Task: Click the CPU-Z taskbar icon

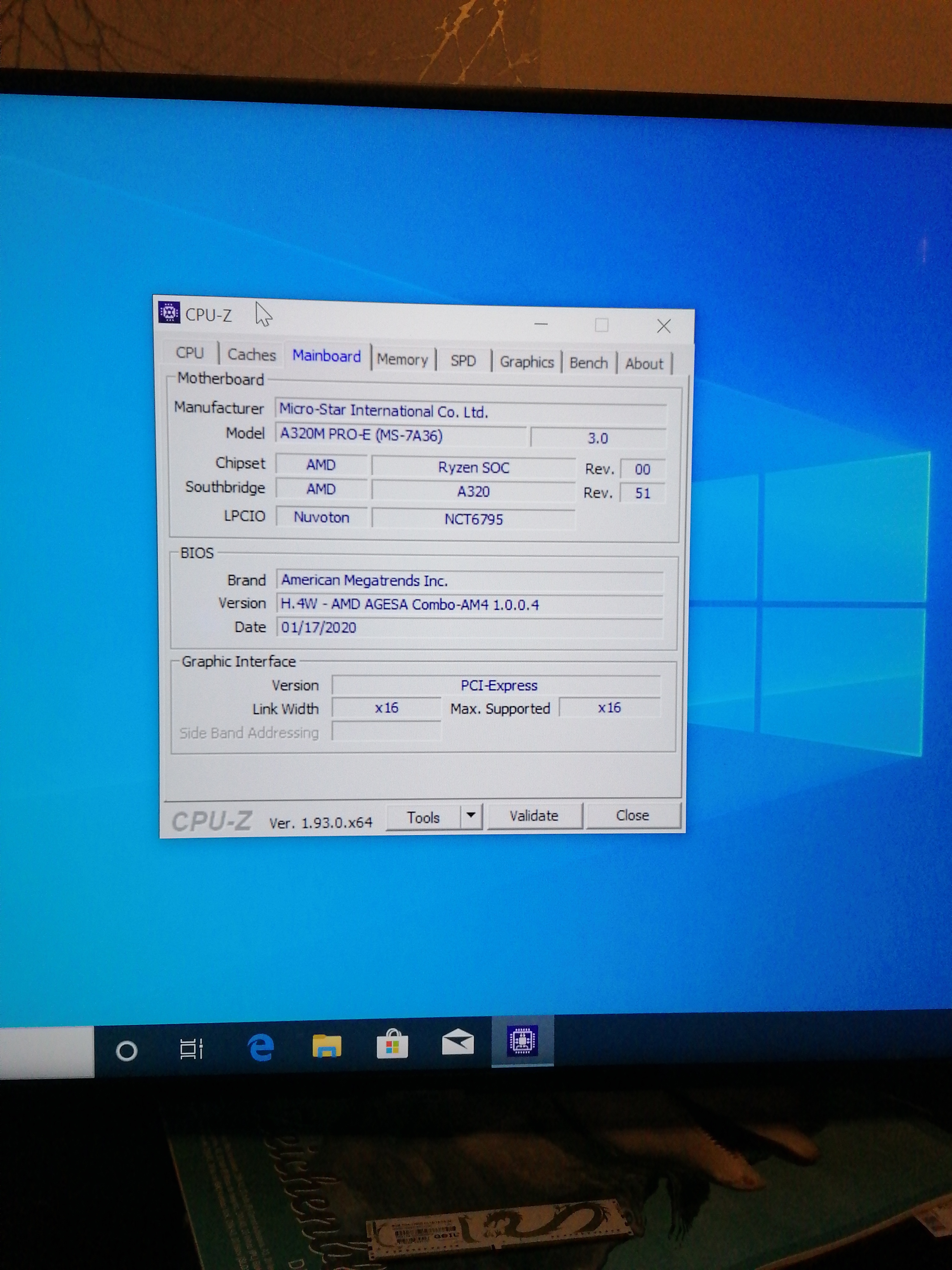Action: 522,1040
